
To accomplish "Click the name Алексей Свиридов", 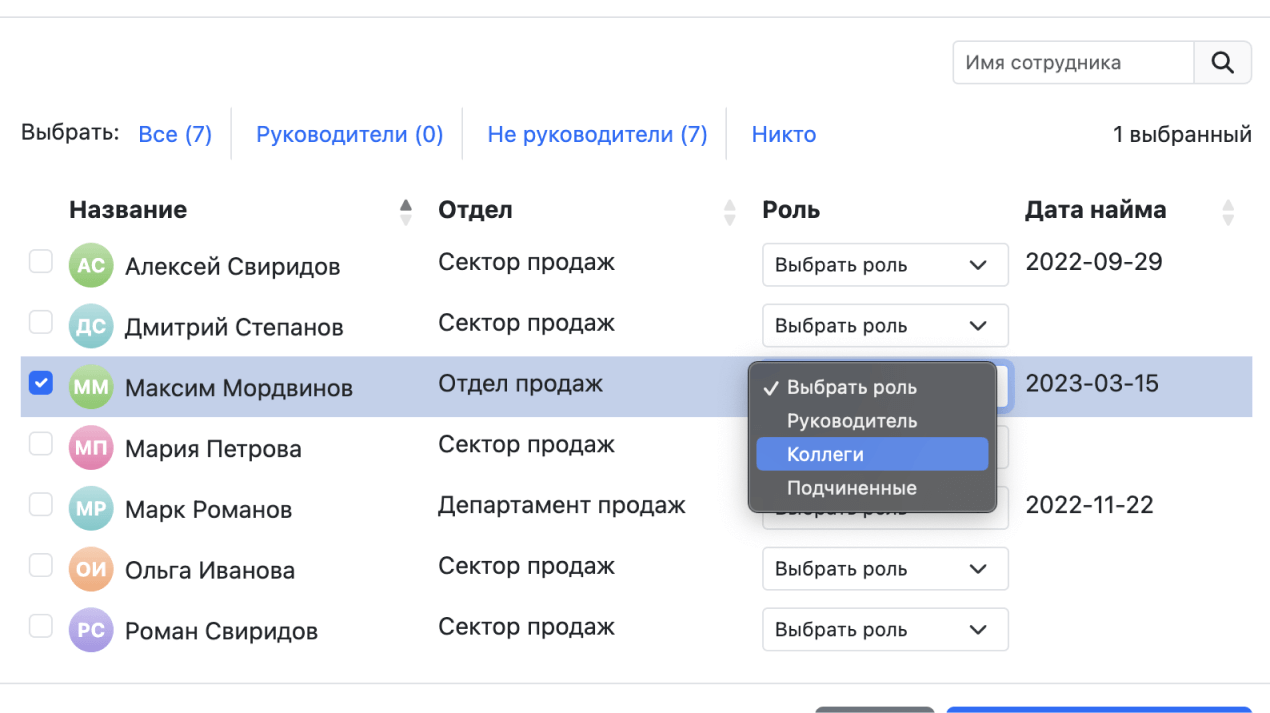I will click(232, 267).
